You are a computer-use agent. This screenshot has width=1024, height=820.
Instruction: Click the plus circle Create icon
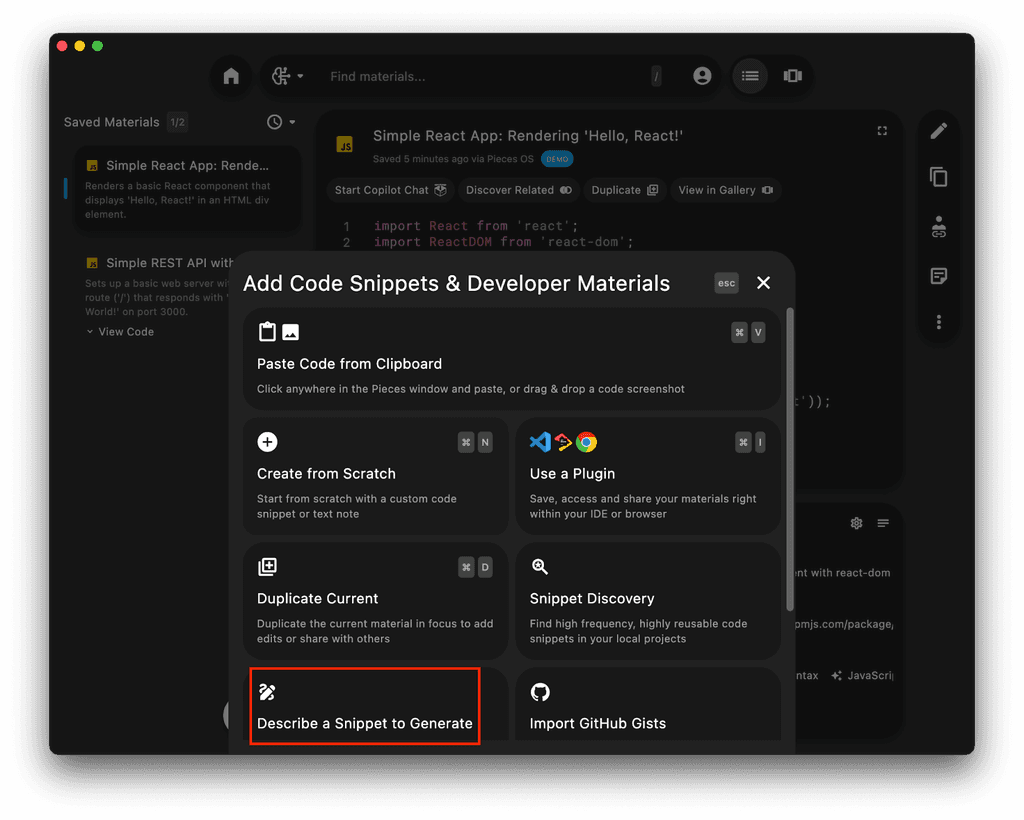(x=267, y=442)
